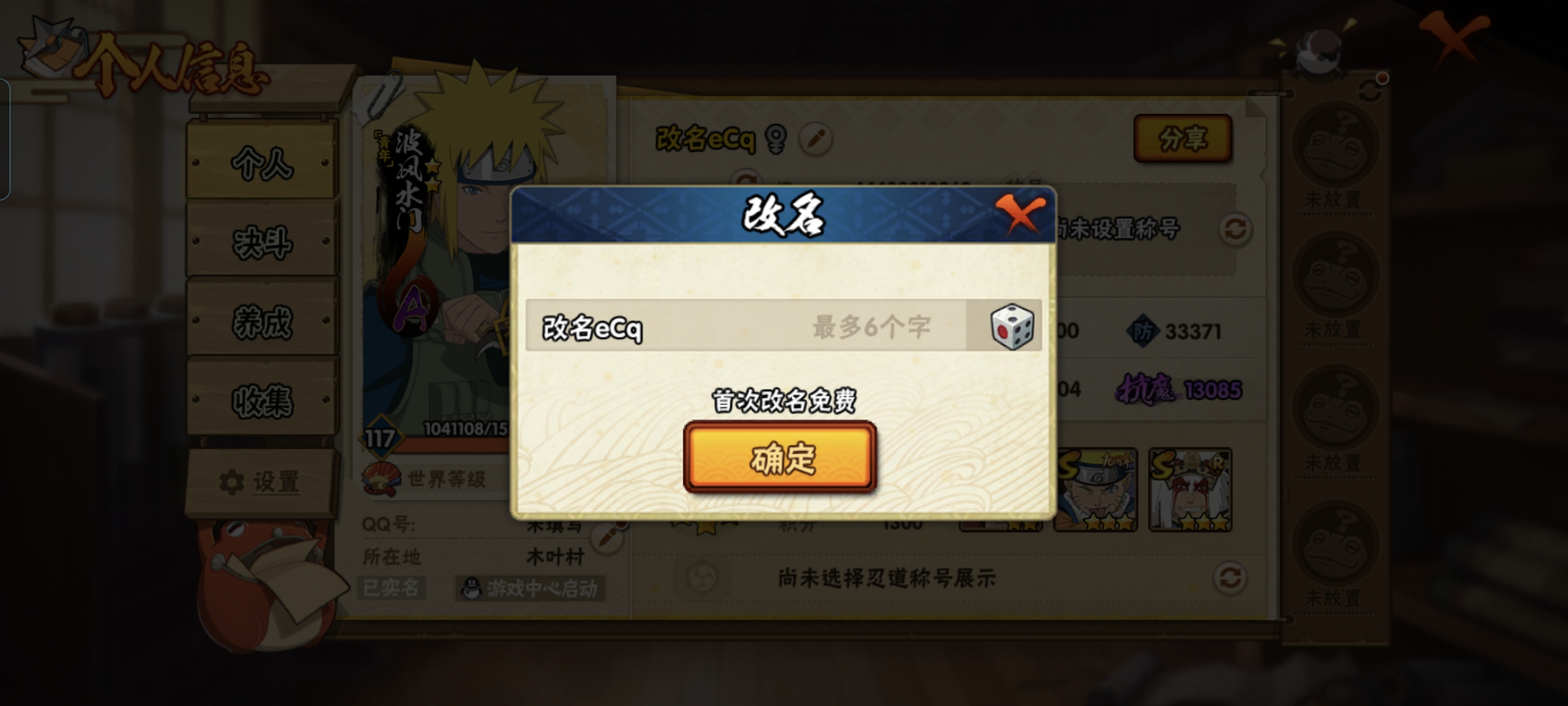Select the 收集 tab

[263, 400]
